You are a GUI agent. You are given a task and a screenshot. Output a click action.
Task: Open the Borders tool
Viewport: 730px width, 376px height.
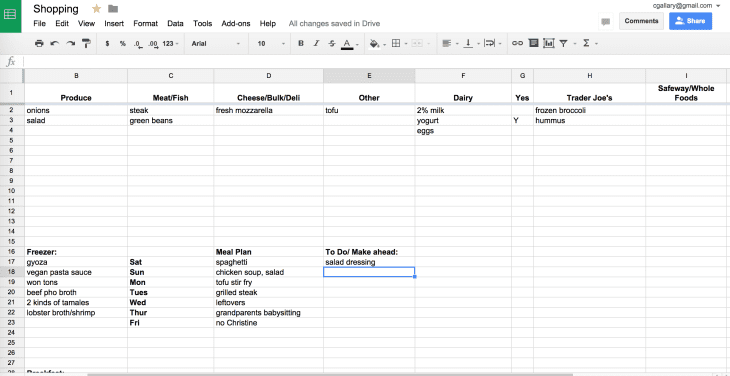click(399, 43)
